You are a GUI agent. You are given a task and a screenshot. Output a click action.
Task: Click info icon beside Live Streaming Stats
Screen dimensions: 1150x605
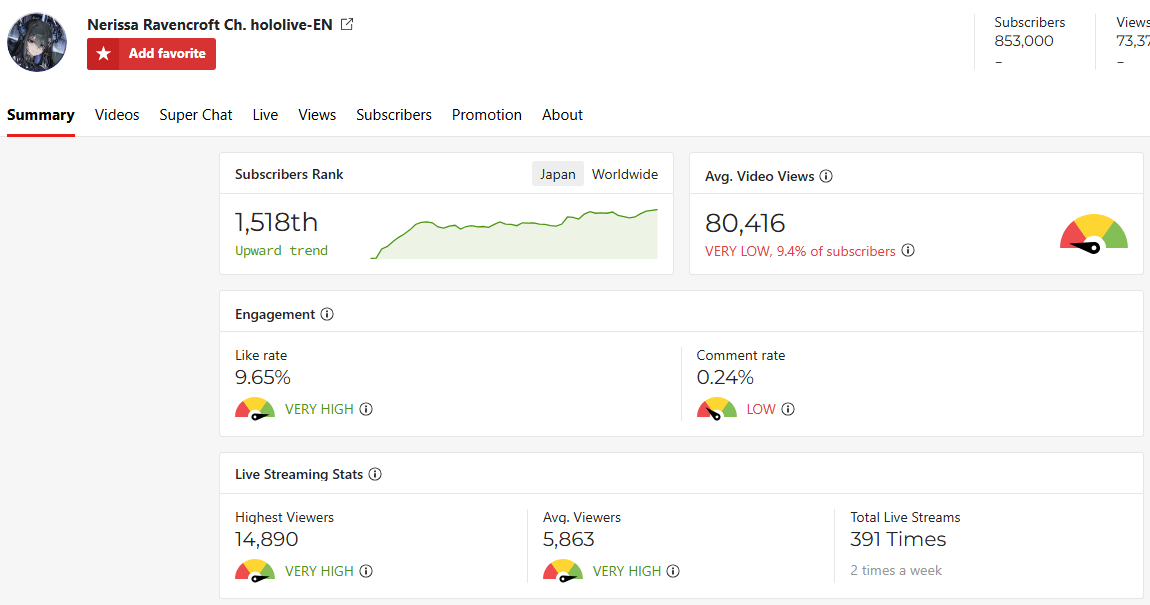click(375, 474)
